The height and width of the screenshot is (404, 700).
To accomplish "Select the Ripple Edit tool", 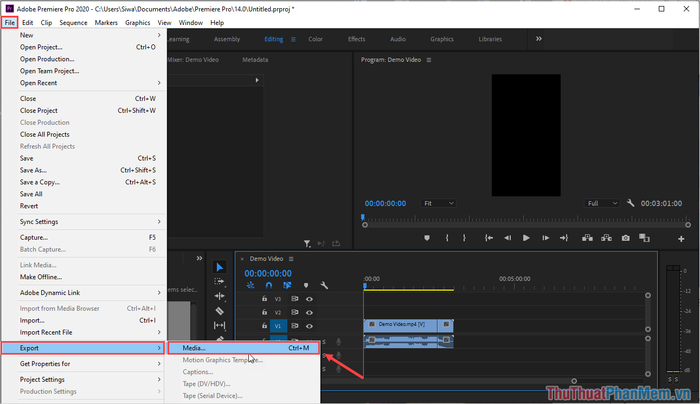I will click(x=219, y=296).
